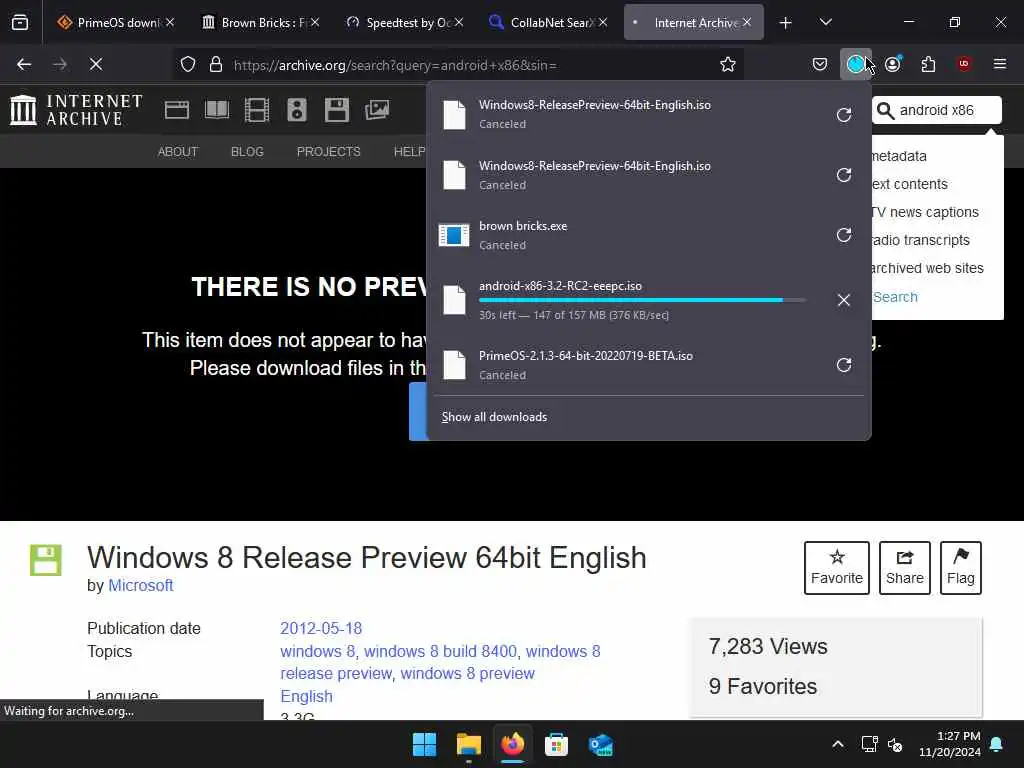The height and width of the screenshot is (768, 1024).
Task: Select the text contents search option
Action: pos(910,184)
